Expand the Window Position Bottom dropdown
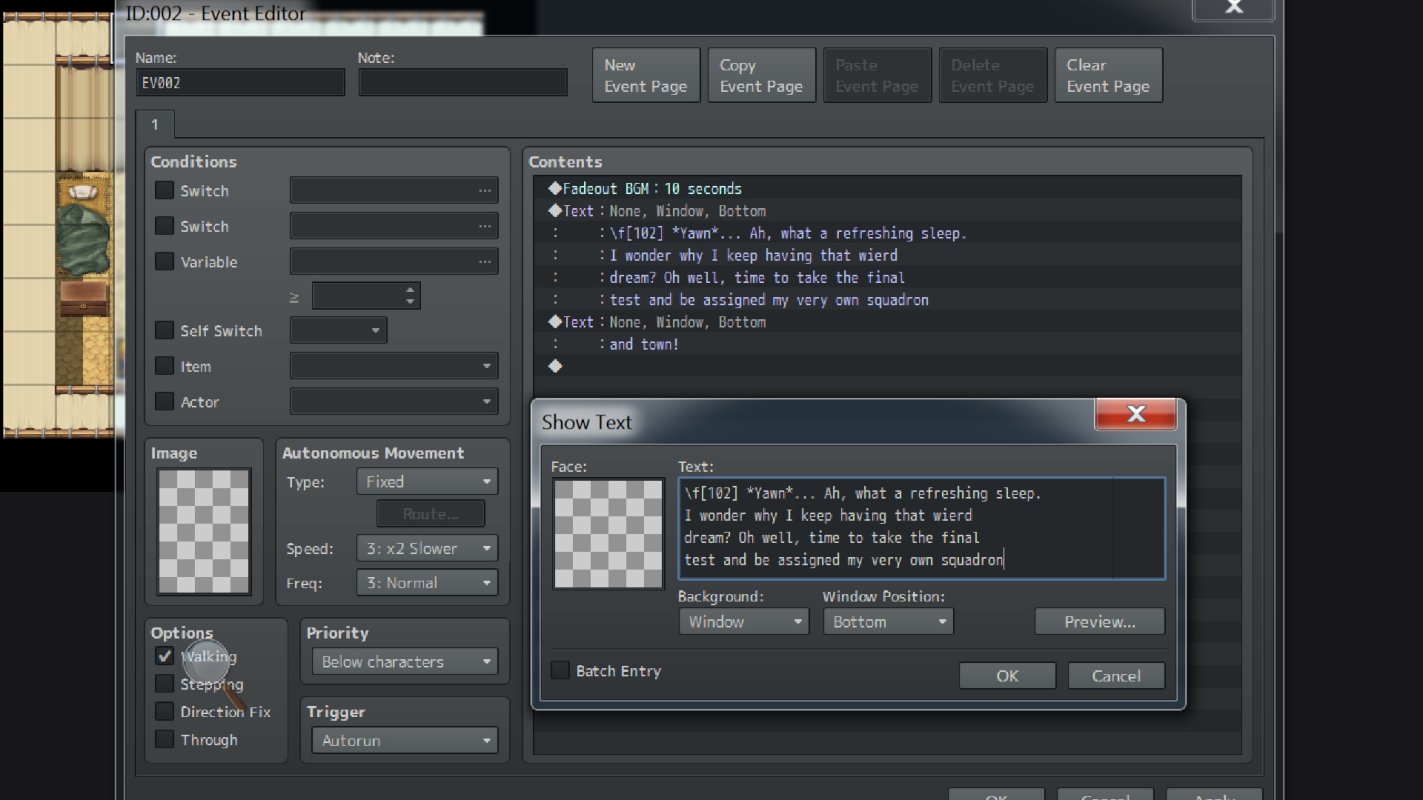Viewport: 1423px width, 800px height. pyautogui.click(x=888, y=621)
